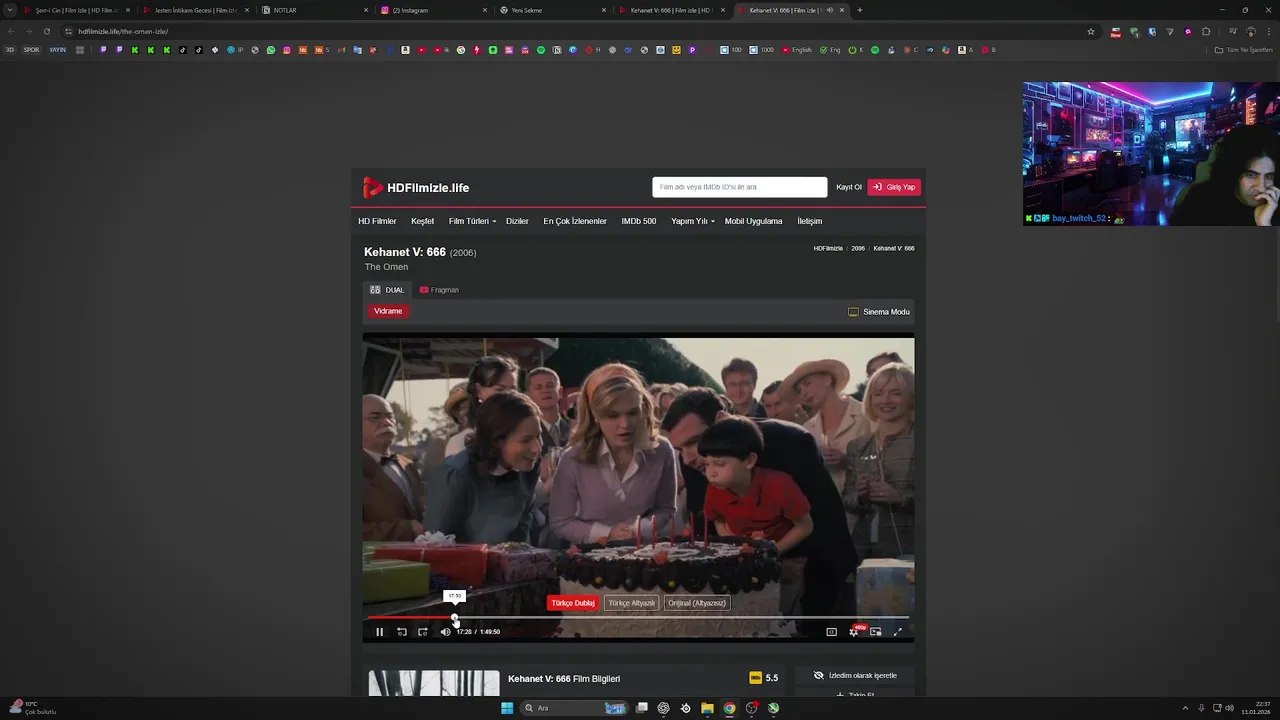This screenshot has width=1280, height=720.
Task: Open a new browser tab
Action: tap(860, 10)
